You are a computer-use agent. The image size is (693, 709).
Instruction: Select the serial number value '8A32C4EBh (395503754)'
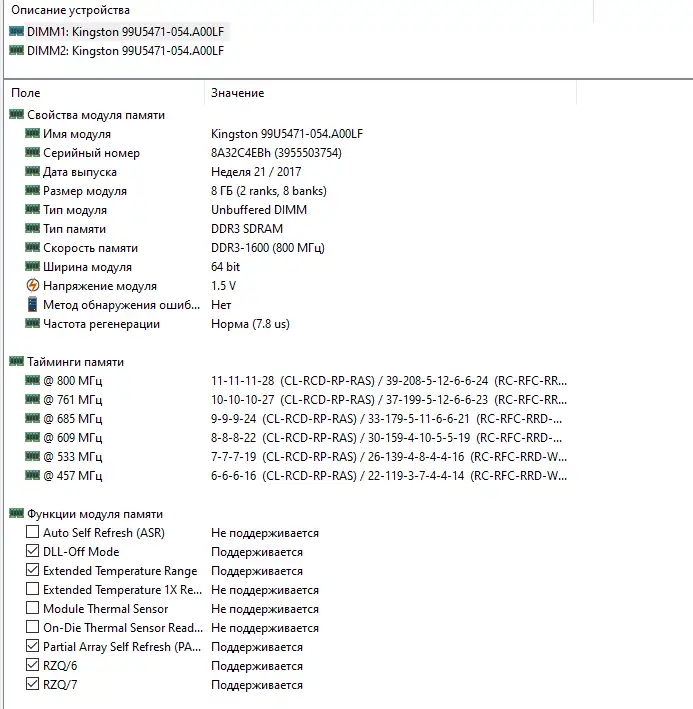pos(276,153)
